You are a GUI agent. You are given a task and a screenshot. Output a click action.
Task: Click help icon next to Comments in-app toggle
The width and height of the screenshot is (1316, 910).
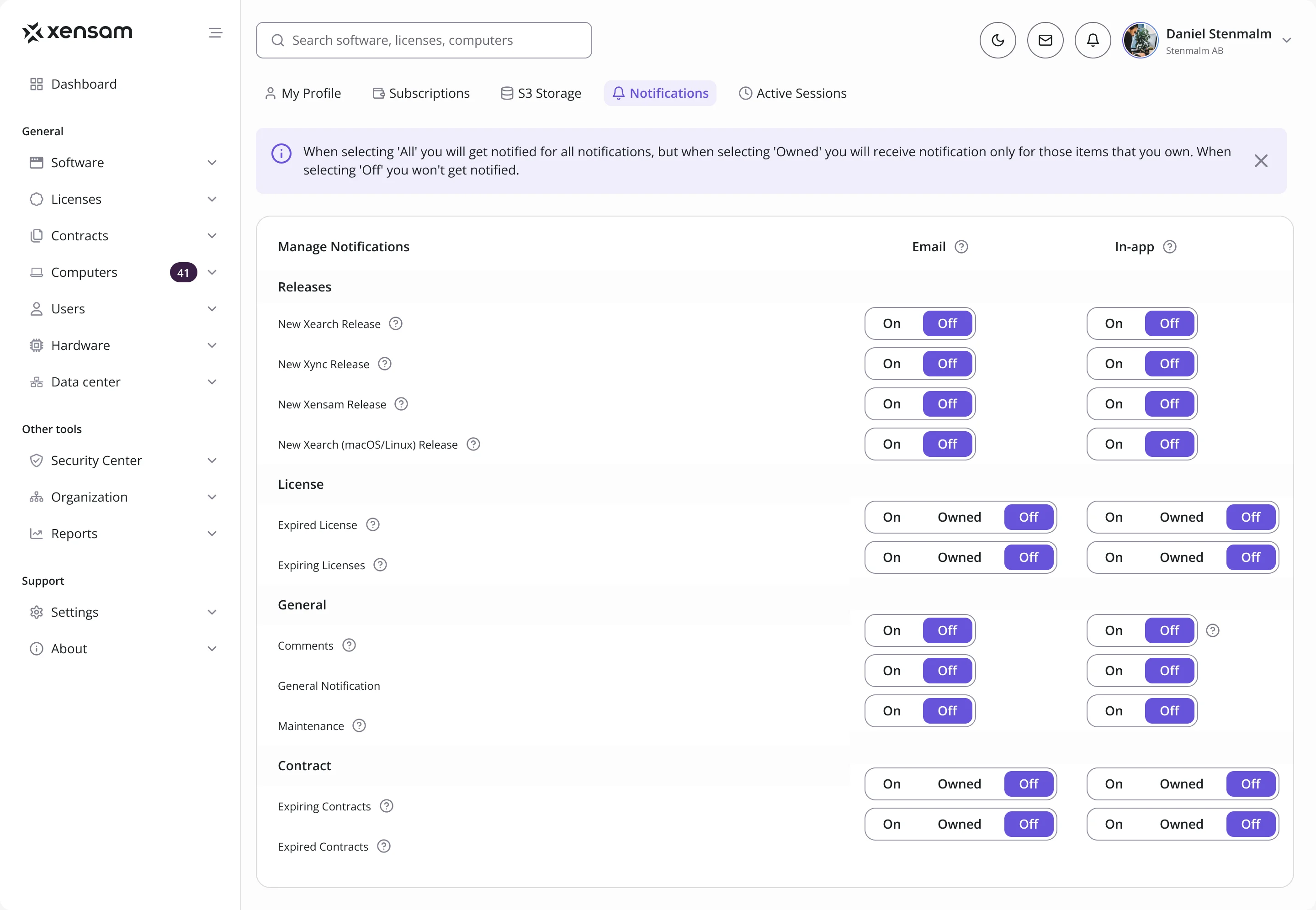point(1213,630)
